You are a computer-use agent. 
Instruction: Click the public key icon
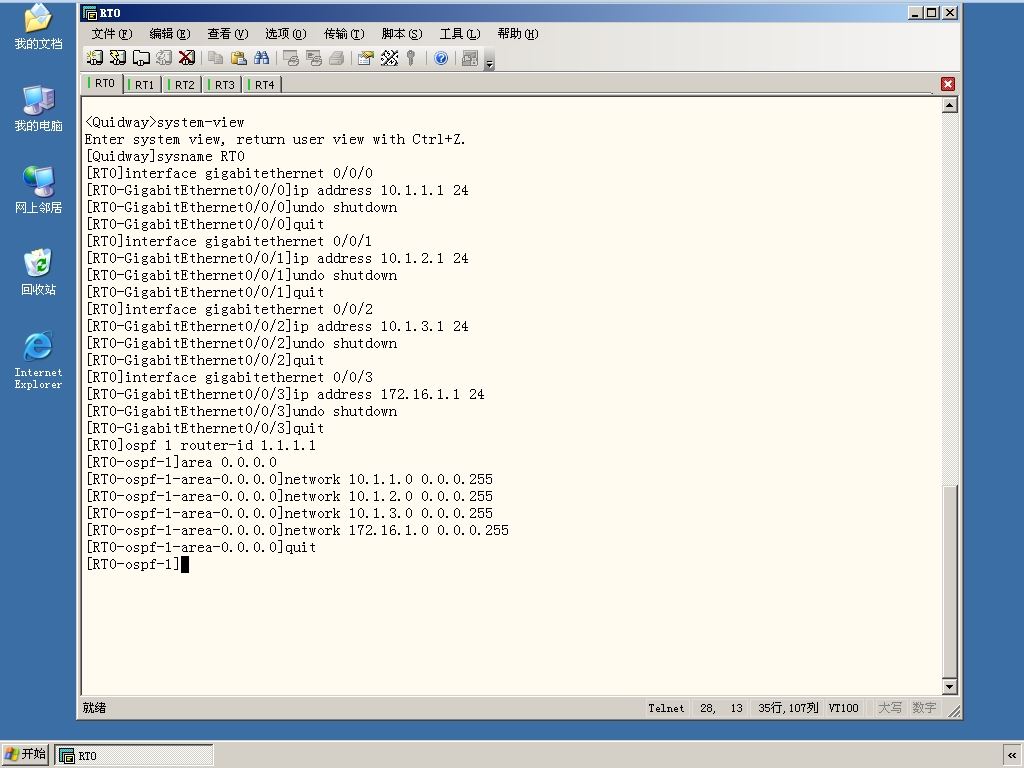tap(411, 58)
